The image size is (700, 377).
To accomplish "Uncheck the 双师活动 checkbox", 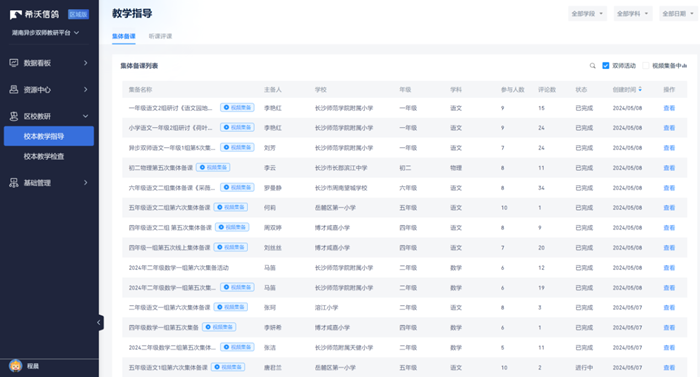I will [606, 66].
